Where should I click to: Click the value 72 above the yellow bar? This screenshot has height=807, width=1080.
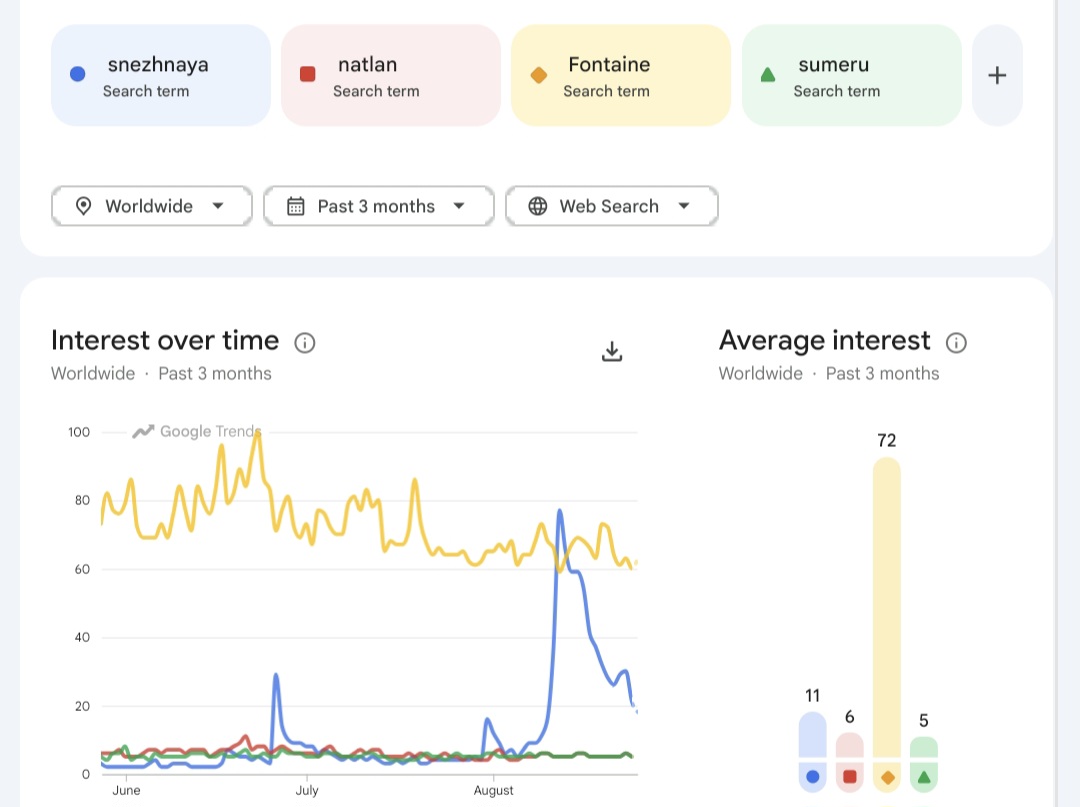(886, 441)
